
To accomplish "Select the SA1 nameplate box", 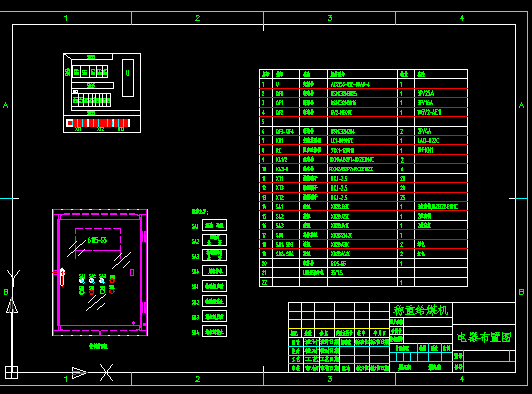I will [214, 225].
